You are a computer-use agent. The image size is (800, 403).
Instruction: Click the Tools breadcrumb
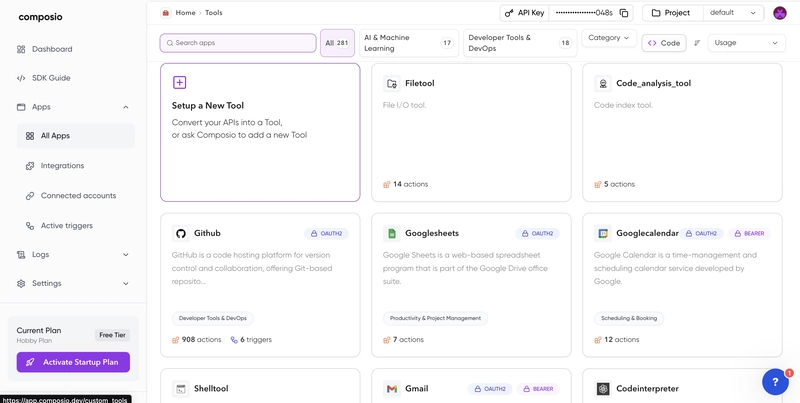214,13
